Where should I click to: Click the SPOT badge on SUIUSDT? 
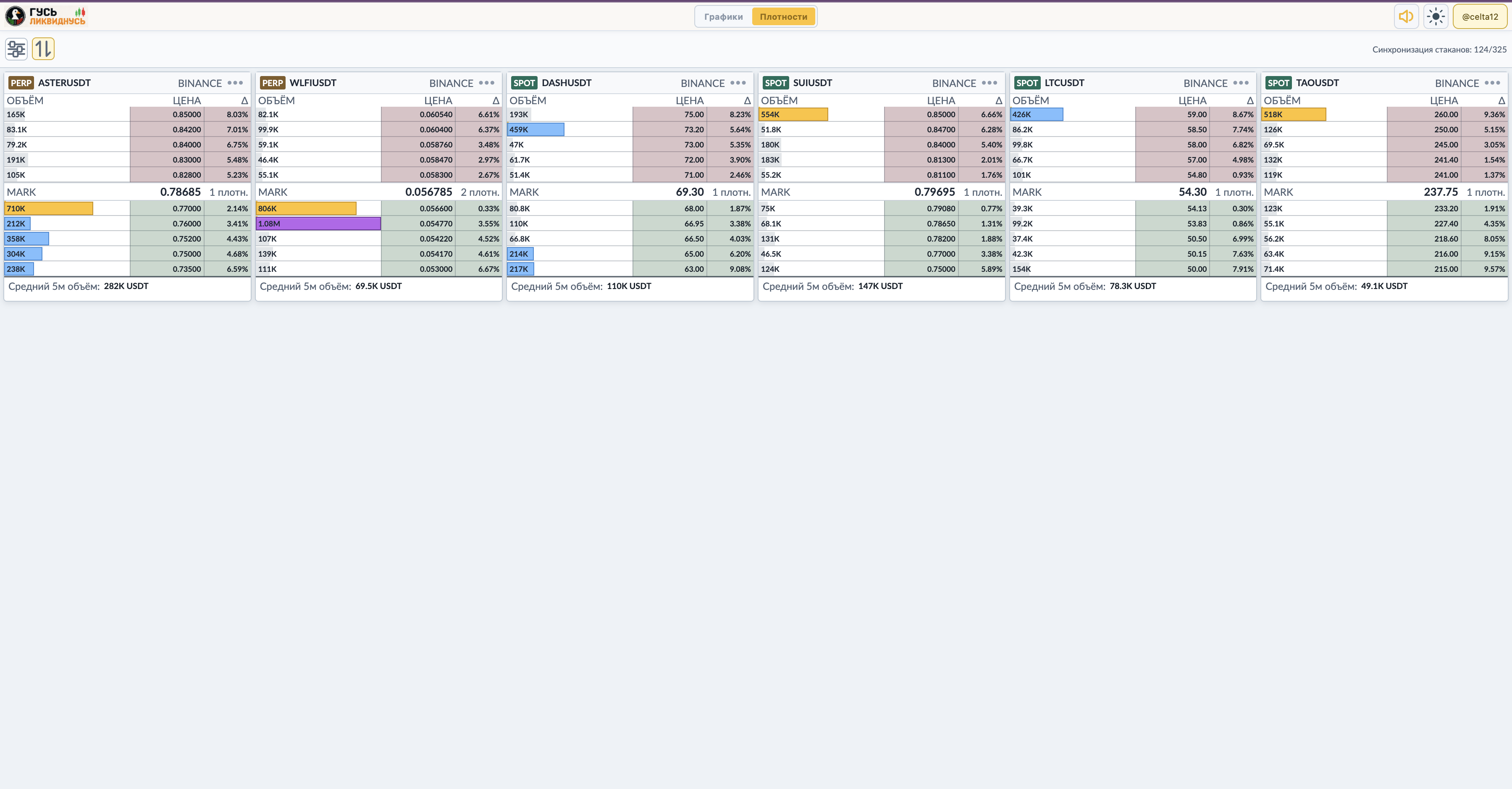click(x=775, y=83)
